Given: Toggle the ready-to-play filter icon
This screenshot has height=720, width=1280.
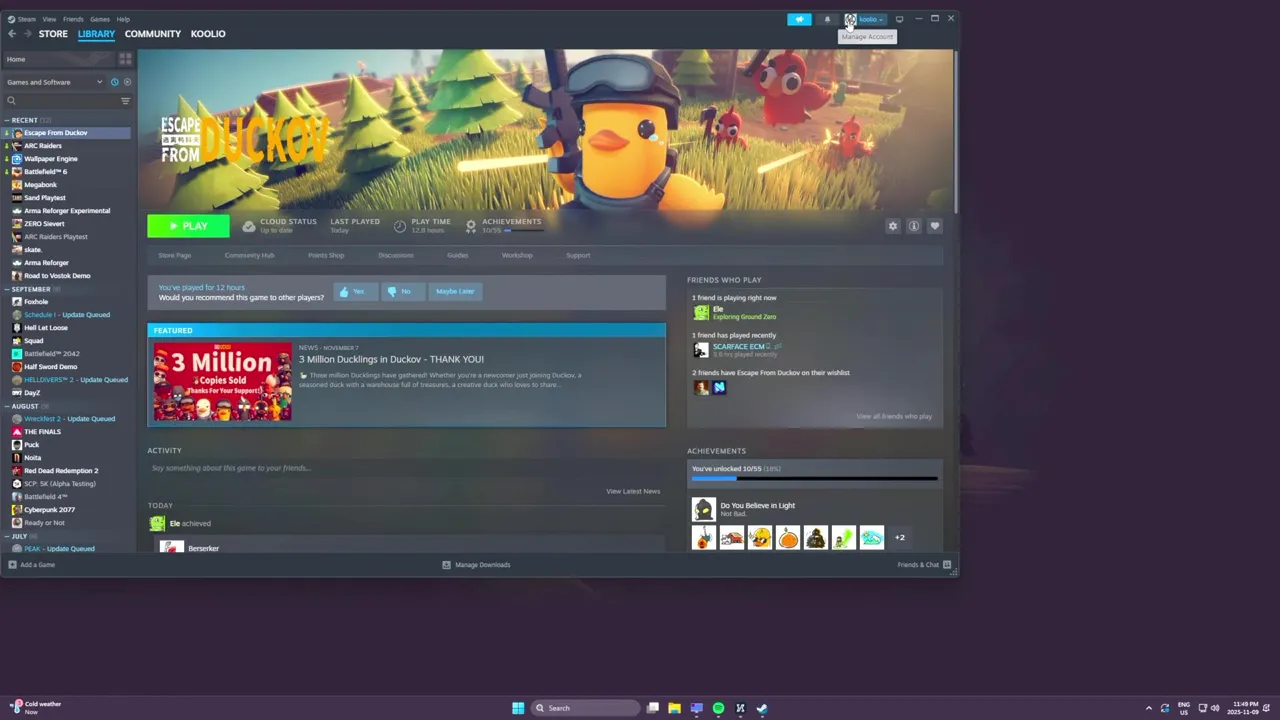Looking at the screenshot, I should 126,82.
